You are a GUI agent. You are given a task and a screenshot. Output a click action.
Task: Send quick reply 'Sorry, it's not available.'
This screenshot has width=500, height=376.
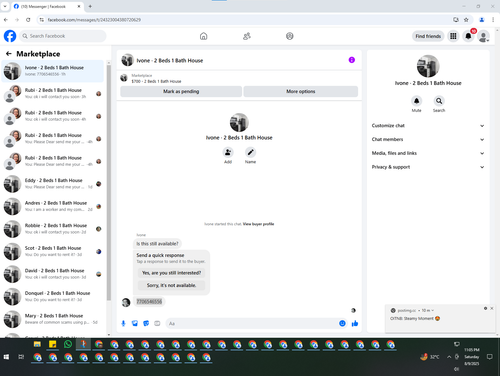pos(171,285)
